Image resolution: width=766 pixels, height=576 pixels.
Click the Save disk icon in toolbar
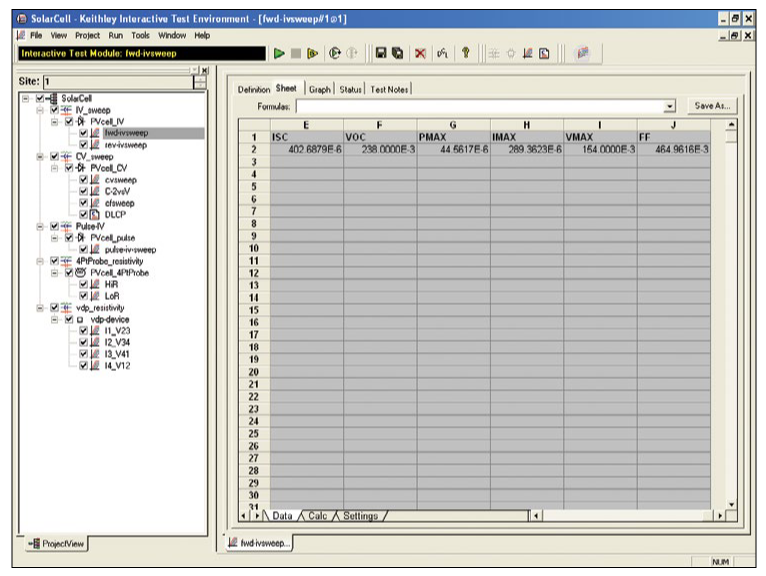coord(381,52)
